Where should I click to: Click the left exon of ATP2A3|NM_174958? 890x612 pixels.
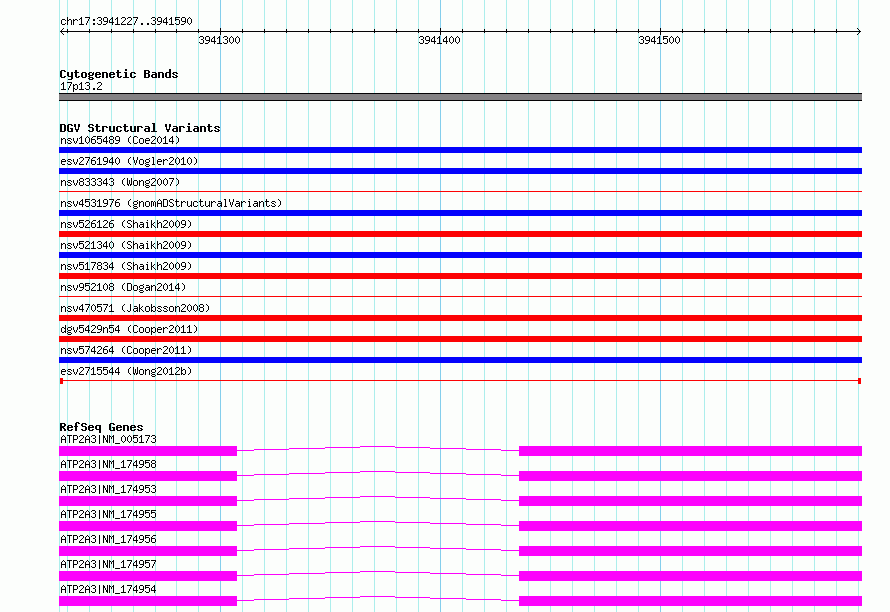click(148, 476)
